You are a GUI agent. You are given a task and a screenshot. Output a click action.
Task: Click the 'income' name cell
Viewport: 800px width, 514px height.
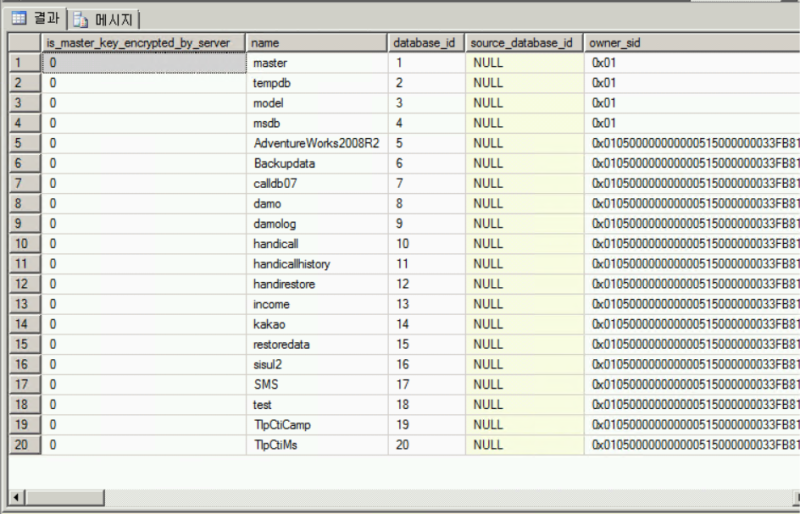pyautogui.click(x=317, y=304)
